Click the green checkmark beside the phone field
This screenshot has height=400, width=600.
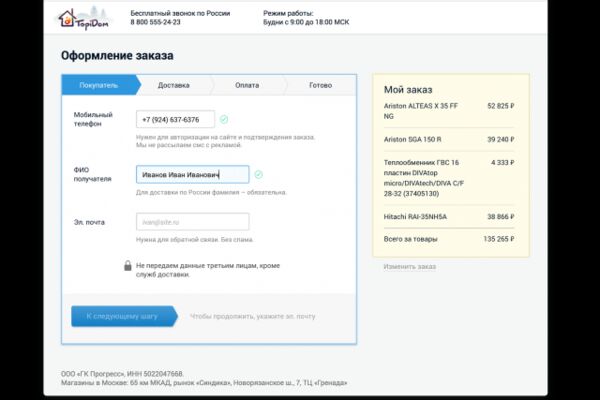click(224, 120)
